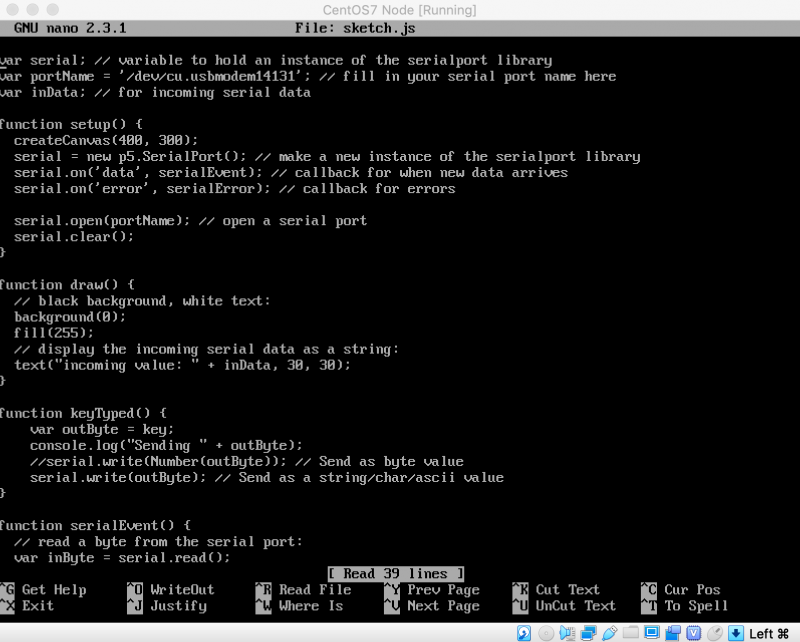This screenshot has width=800, height=642.
Task: Click the fill(255); line
Action: (54, 333)
